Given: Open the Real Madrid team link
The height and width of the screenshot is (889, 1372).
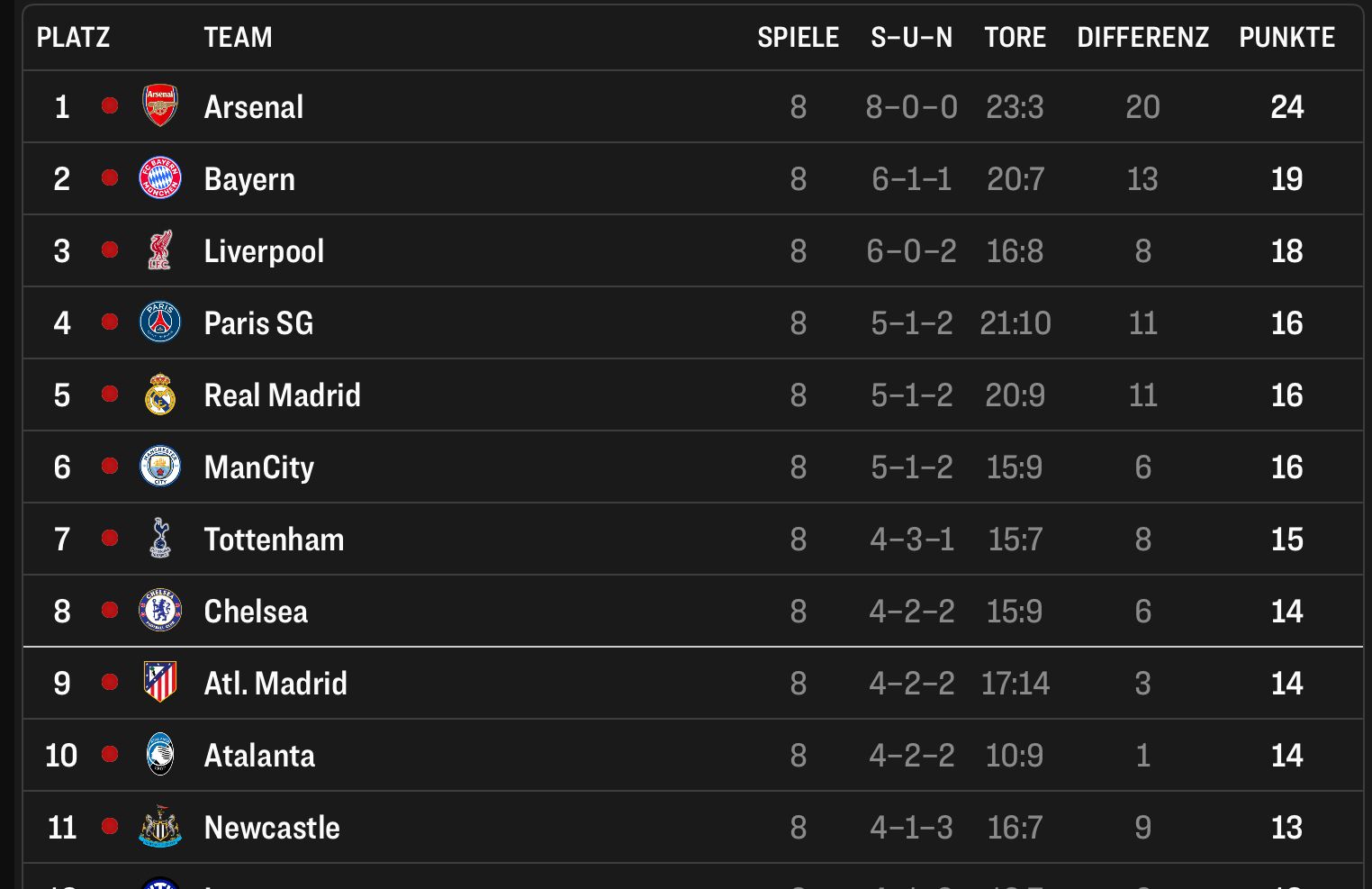Looking at the screenshot, I should coord(282,395).
